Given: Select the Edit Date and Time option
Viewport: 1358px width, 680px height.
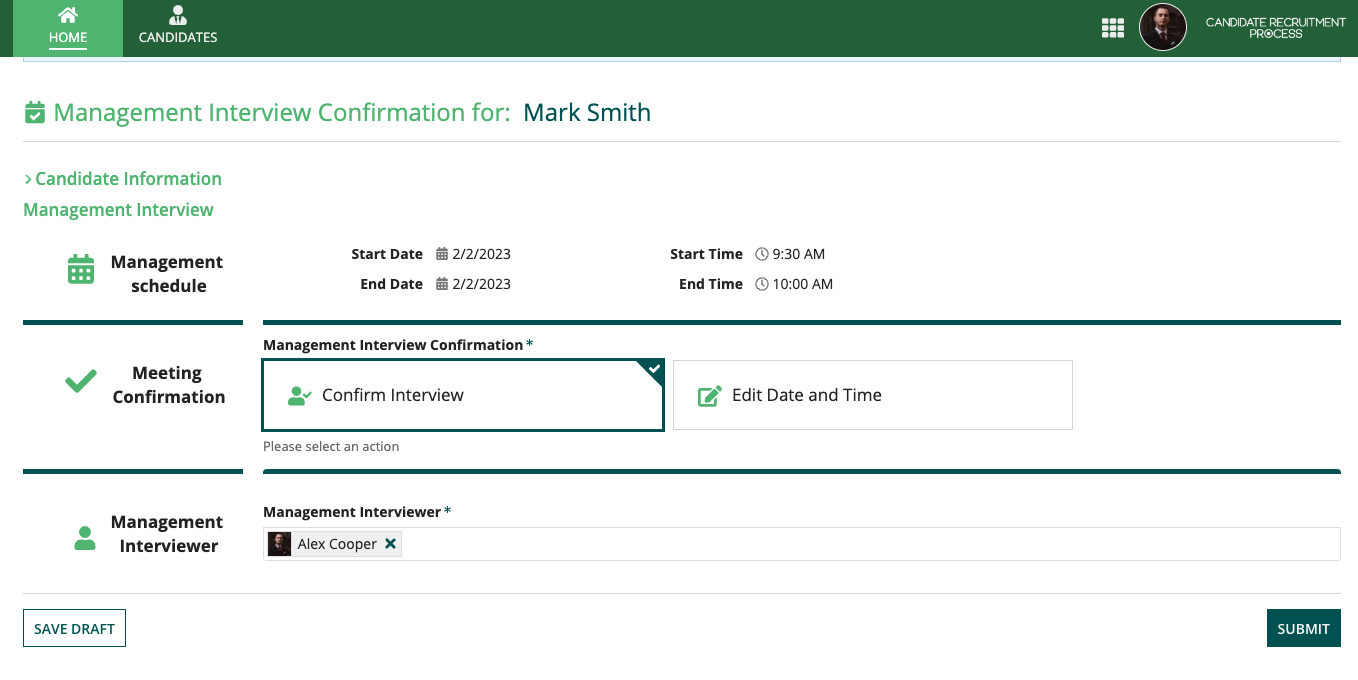Looking at the screenshot, I should coord(872,395).
